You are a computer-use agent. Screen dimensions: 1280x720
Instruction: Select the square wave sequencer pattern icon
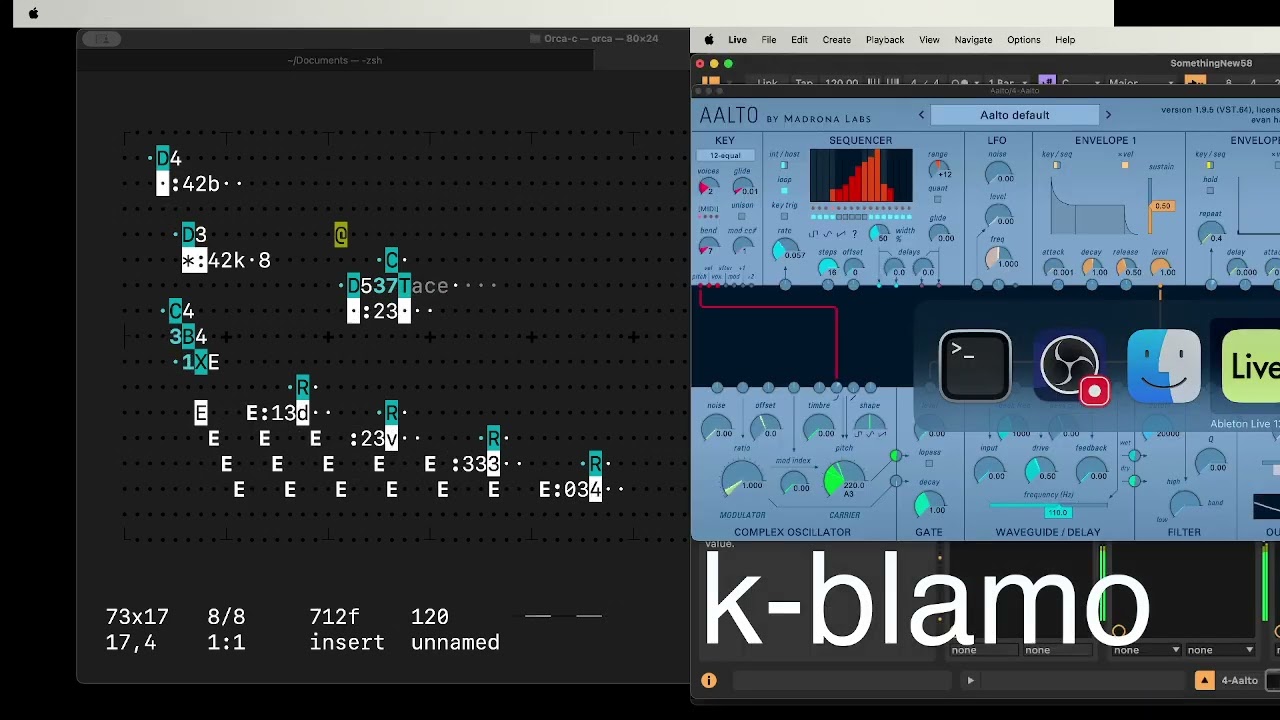pos(815,234)
